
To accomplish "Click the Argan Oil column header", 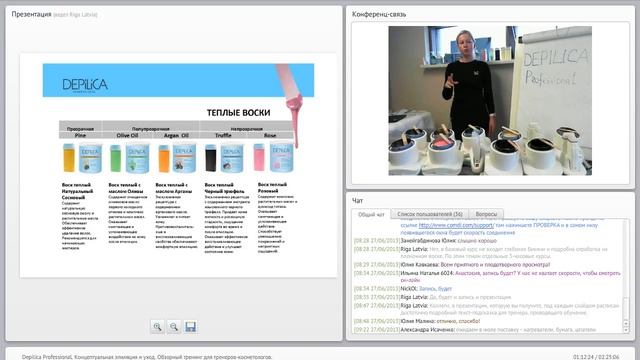I will pos(176,135).
